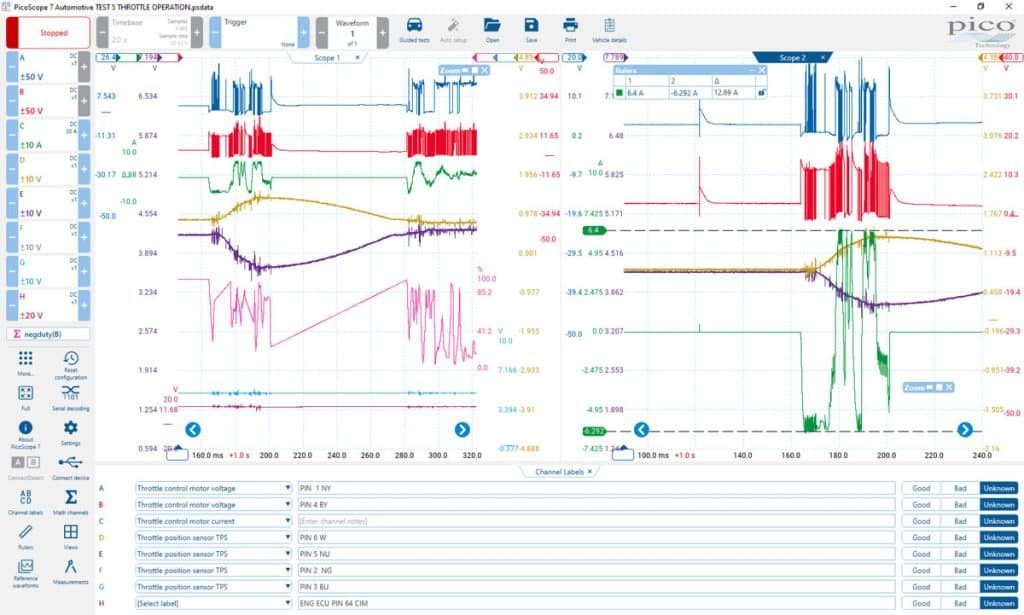Open the Guided tests car icon
Image resolution: width=1024 pixels, height=615 pixels.
point(414,26)
